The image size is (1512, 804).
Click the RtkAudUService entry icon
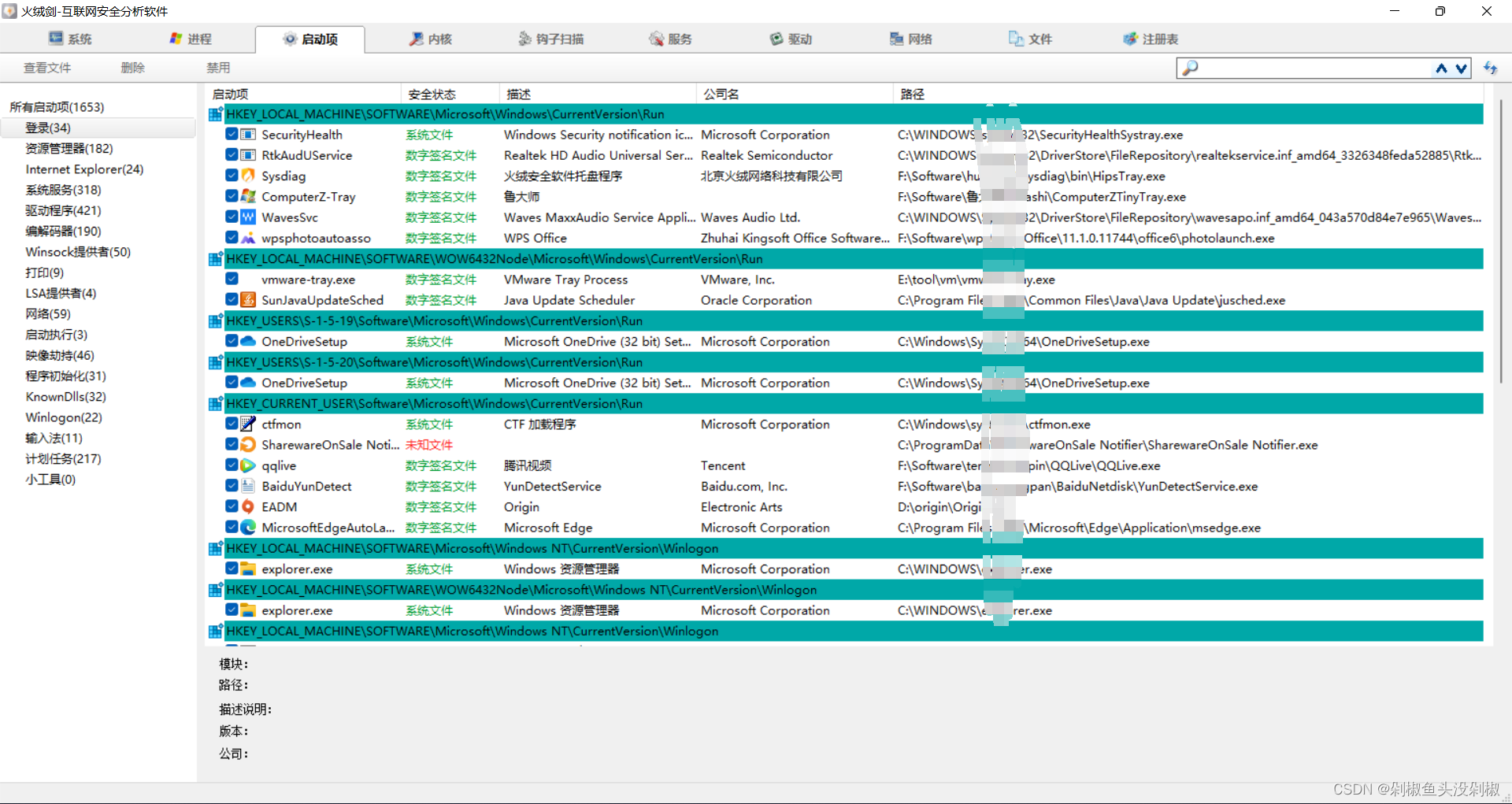[x=248, y=155]
